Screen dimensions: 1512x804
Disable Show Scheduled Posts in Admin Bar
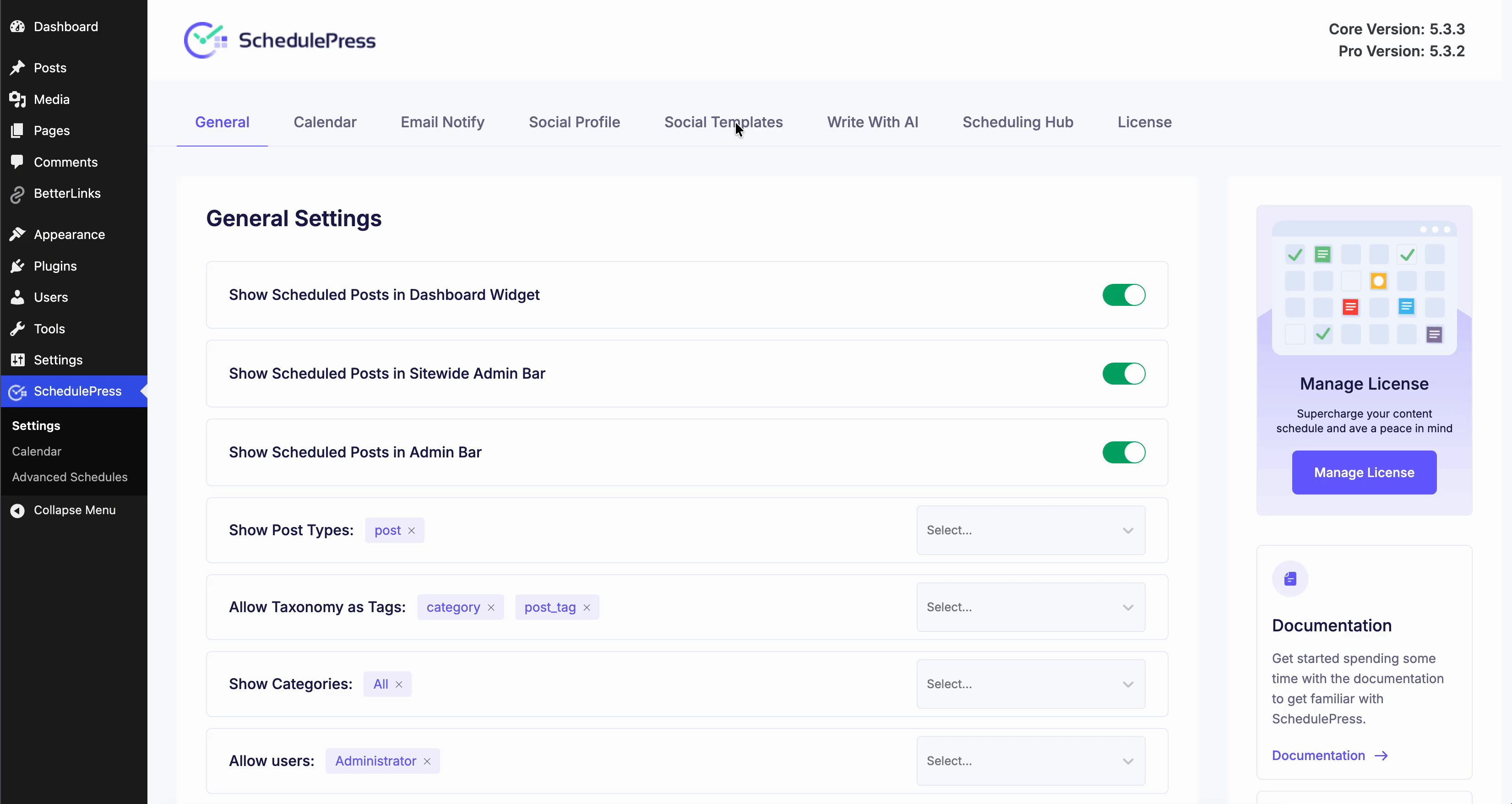tap(1123, 452)
